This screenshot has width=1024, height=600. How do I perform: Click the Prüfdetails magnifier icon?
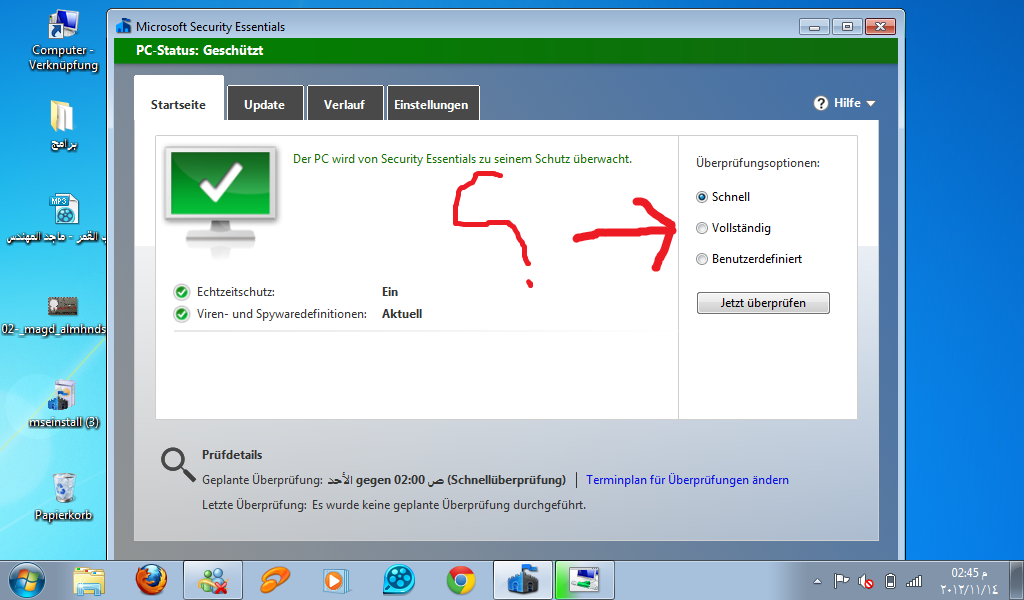(x=178, y=464)
